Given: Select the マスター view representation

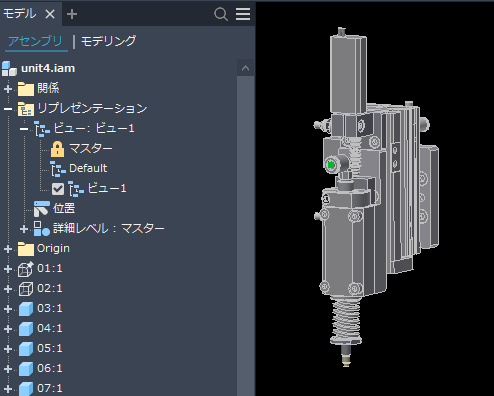Looking at the screenshot, I should tap(91, 148).
